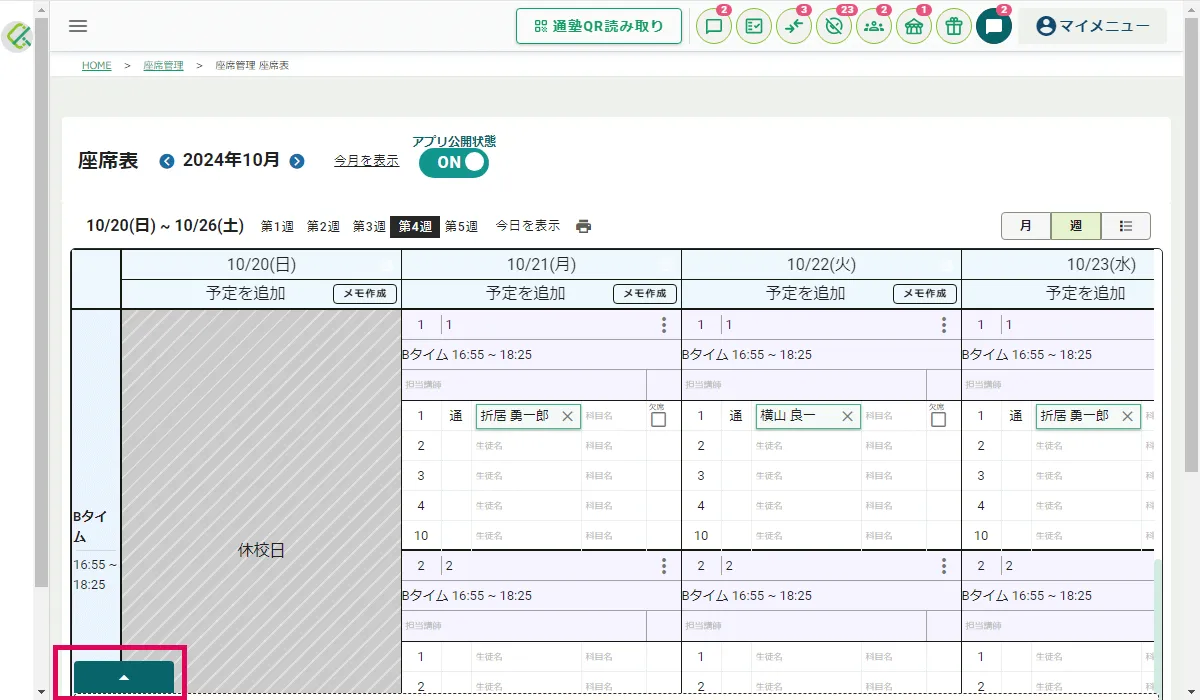Select 第5週 tab
This screenshot has width=1200, height=700.
(x=461, y=226)
